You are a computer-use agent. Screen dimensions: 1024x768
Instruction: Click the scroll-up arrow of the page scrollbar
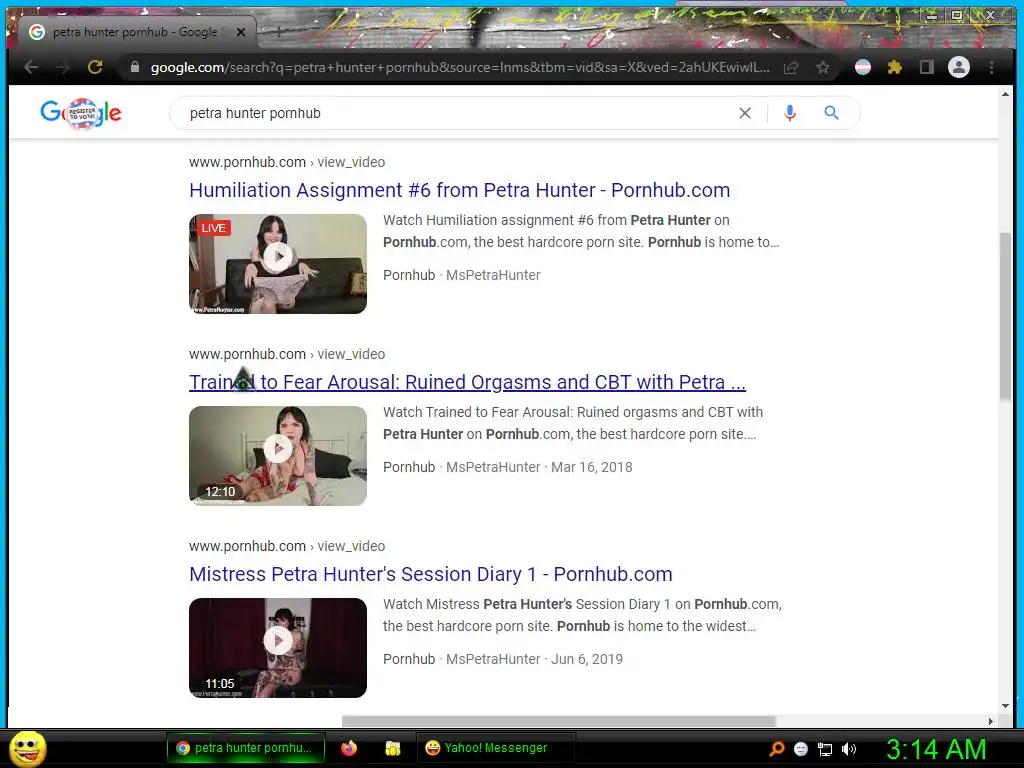click(x=1005, y=94)
